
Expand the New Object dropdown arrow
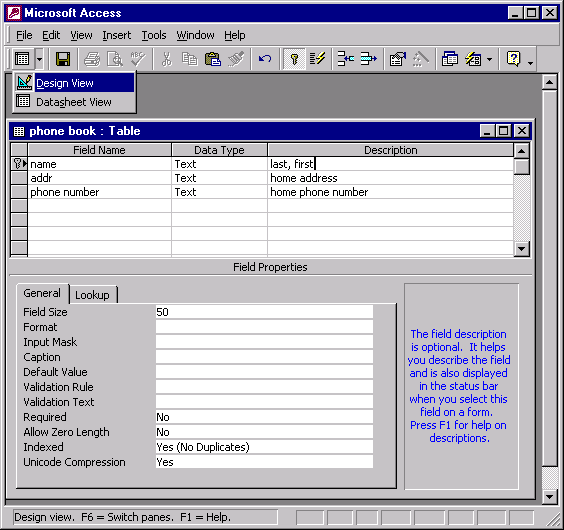(x=490, y=59)
